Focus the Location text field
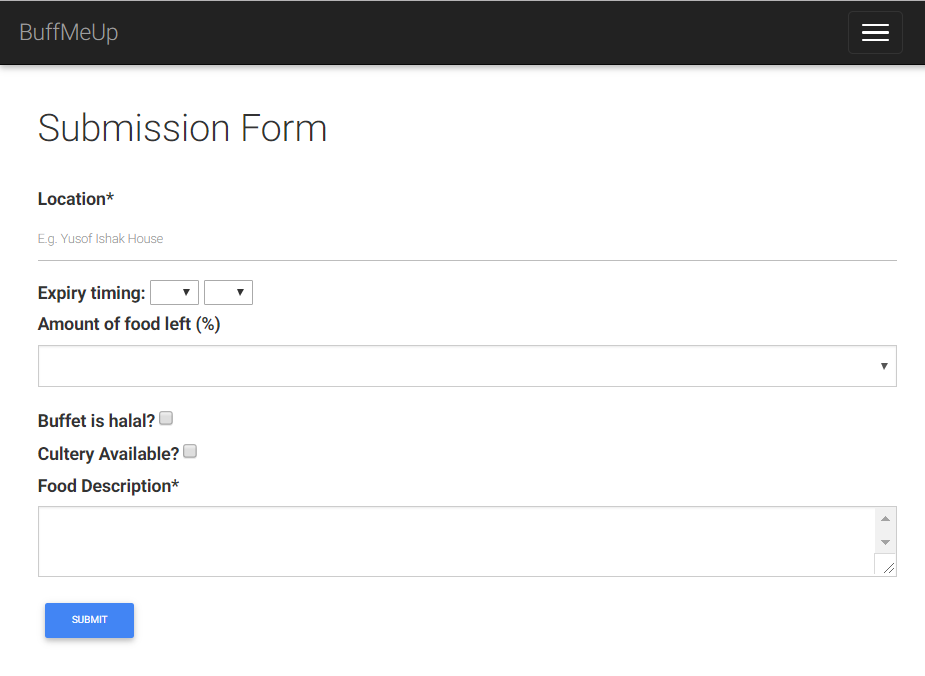Screen dimensions: 925x676 pos(467,239)
